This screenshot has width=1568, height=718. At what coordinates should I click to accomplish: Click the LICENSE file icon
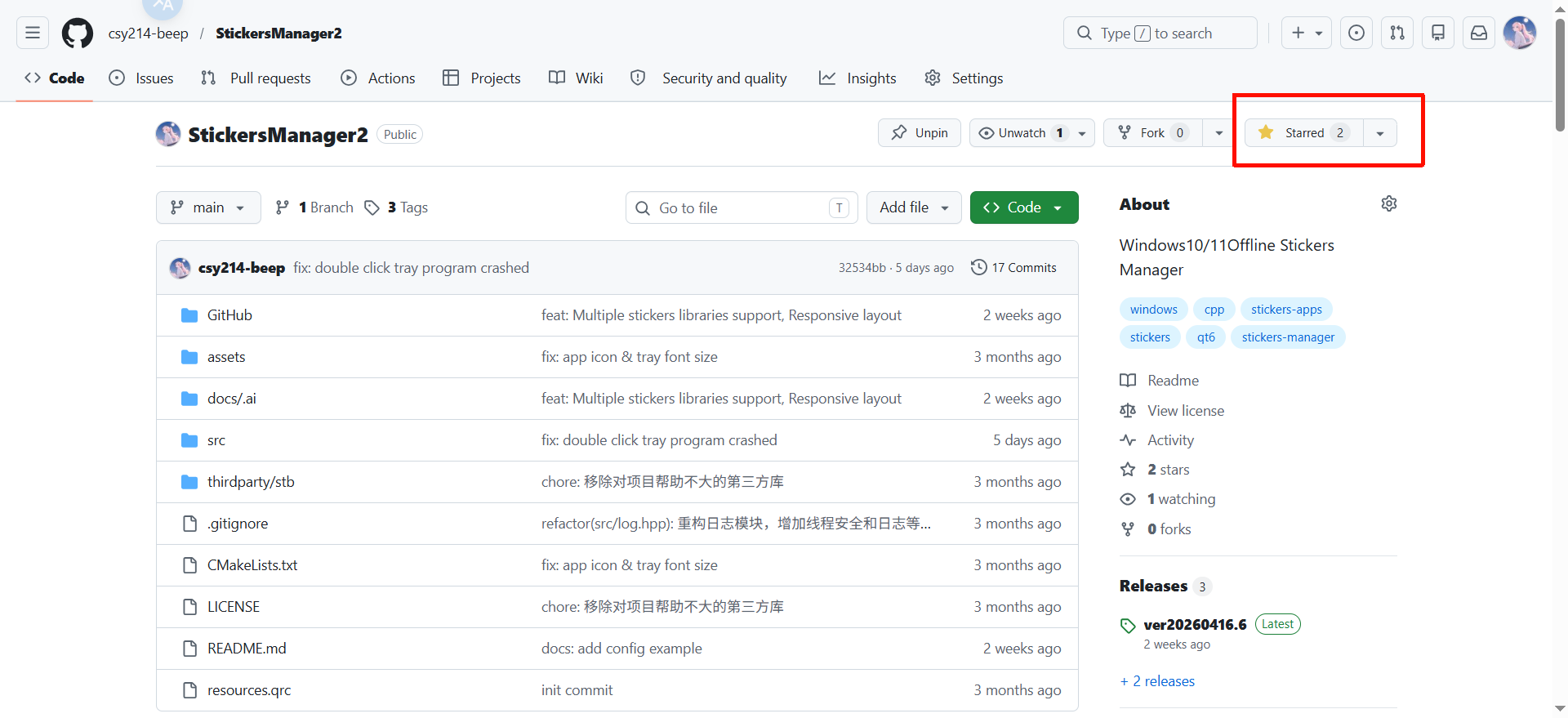pos(190,607)
